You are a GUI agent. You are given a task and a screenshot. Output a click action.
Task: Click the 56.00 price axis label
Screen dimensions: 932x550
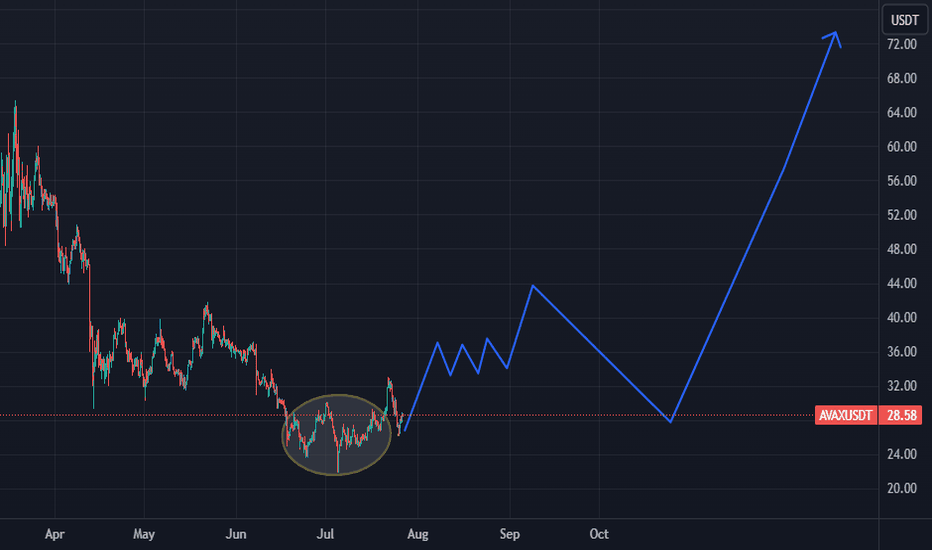902,181
